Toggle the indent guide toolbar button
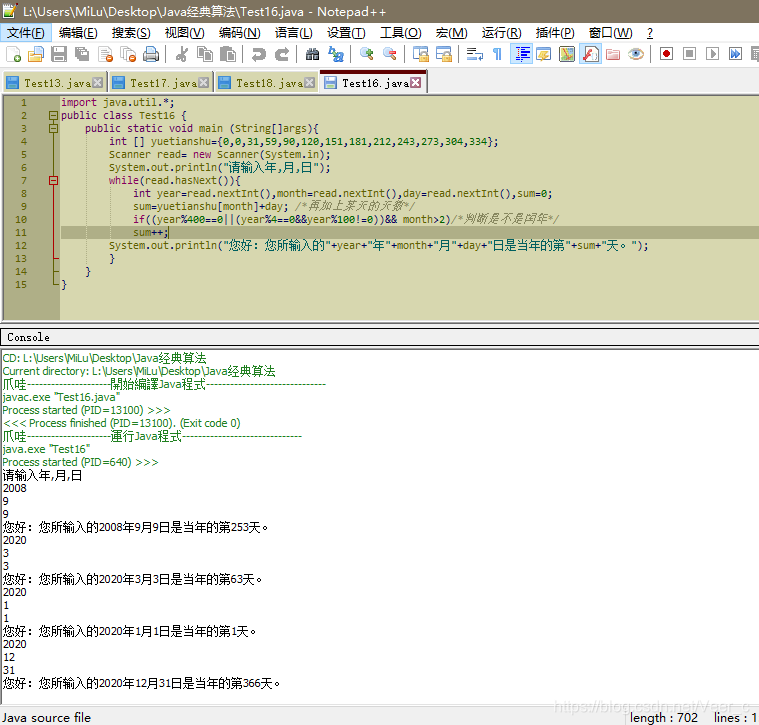 (x=522, y=54)
